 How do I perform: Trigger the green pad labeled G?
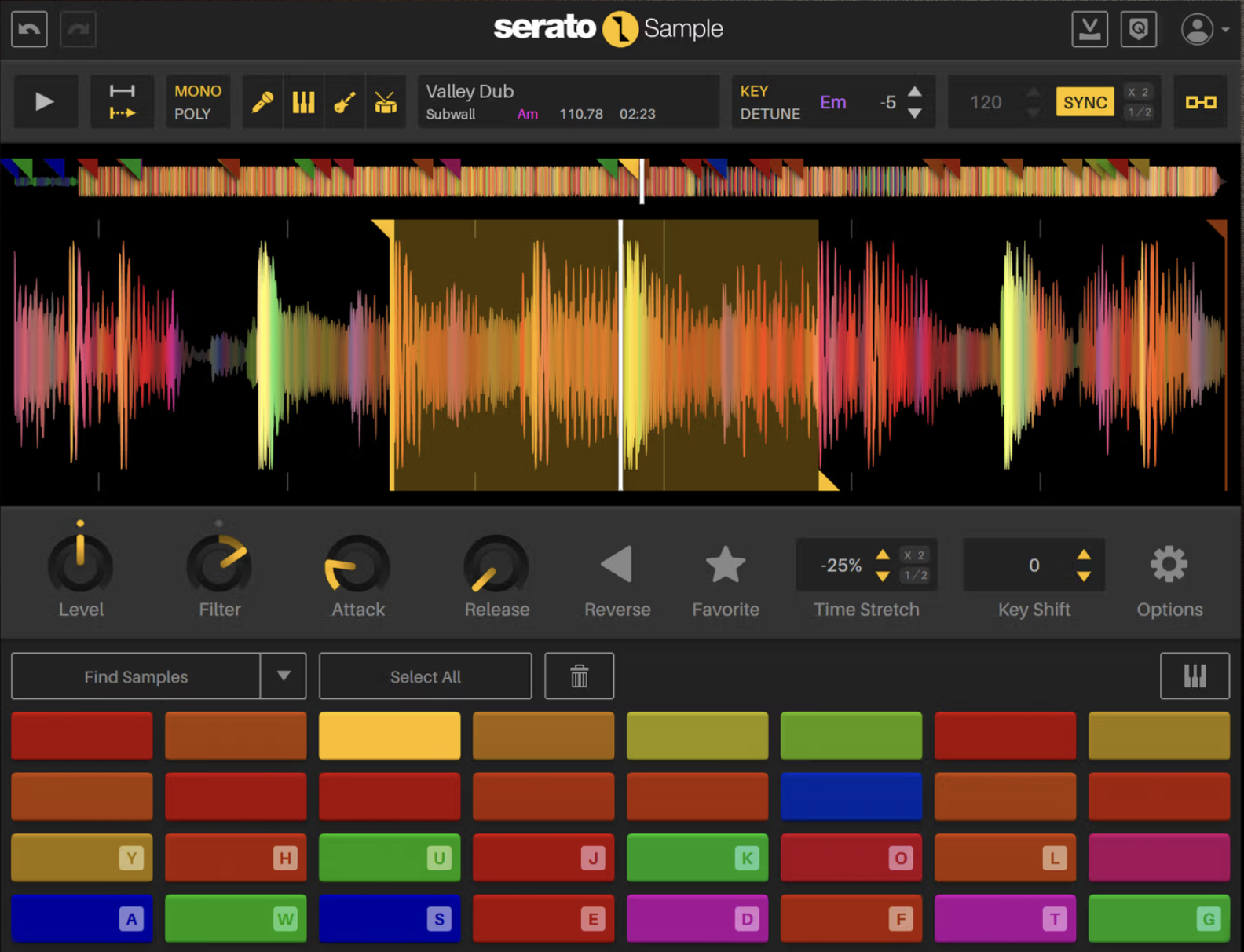[x=1159, y=918]
